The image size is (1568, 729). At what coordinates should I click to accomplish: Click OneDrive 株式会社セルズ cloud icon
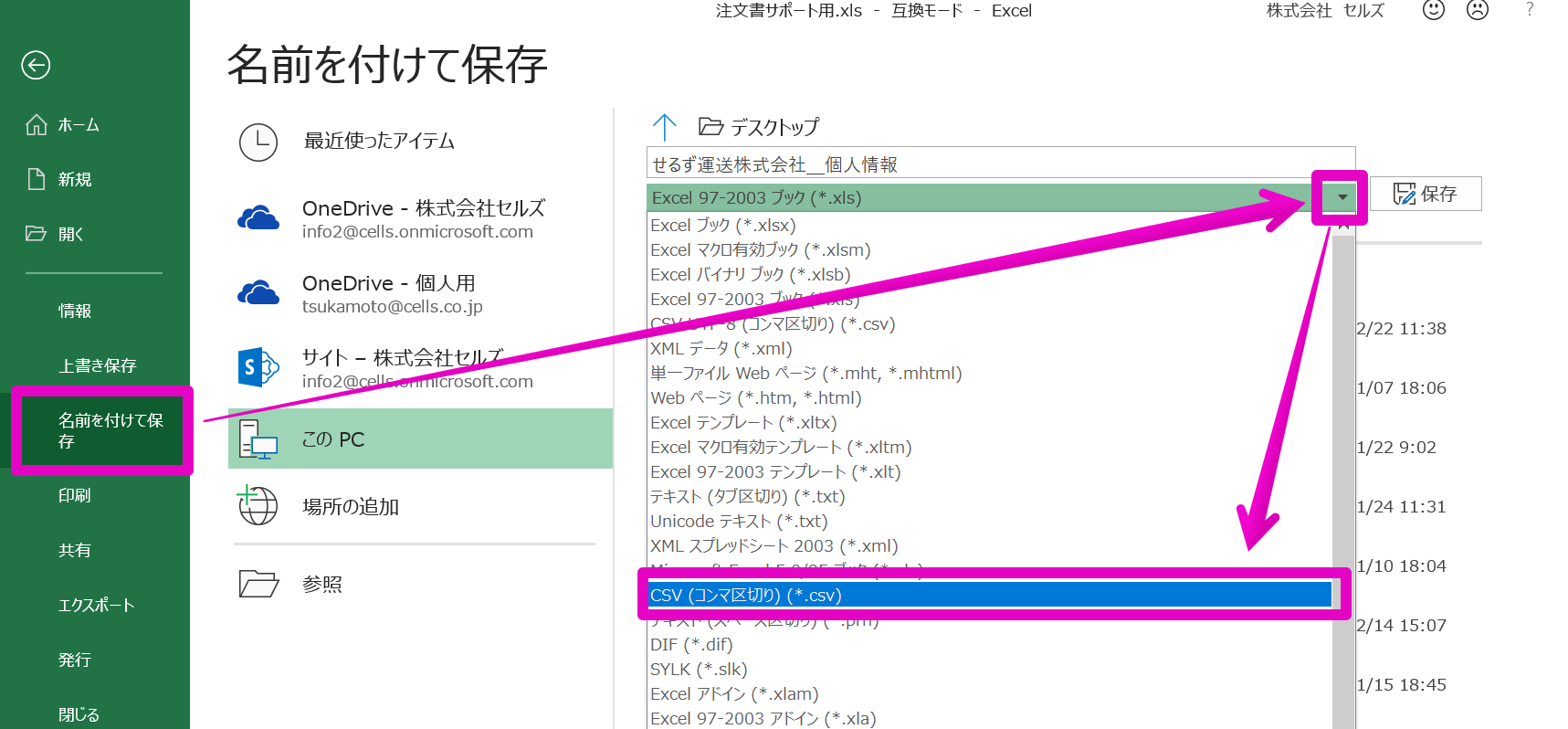(x=258, y=218)
